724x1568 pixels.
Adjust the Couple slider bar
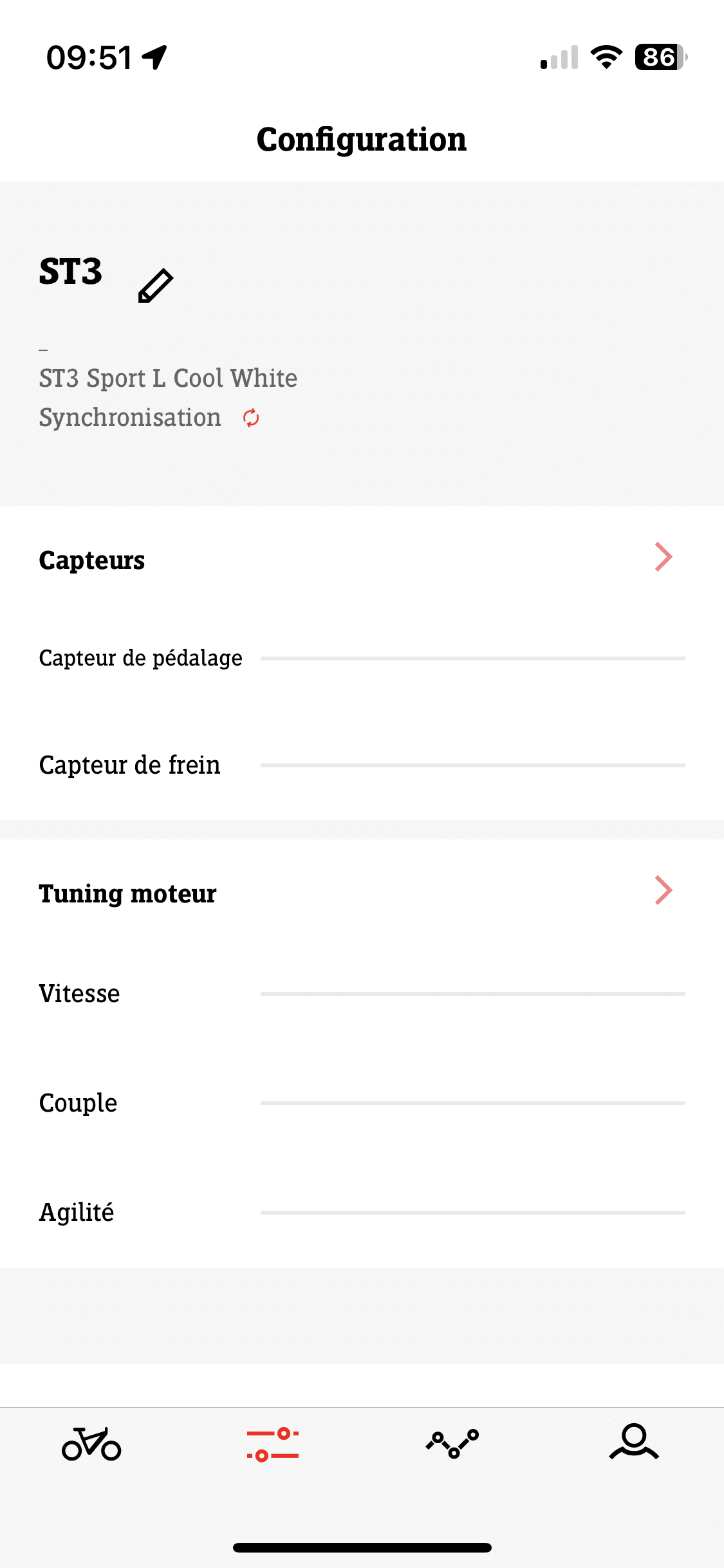click(x=472, y=1103)
